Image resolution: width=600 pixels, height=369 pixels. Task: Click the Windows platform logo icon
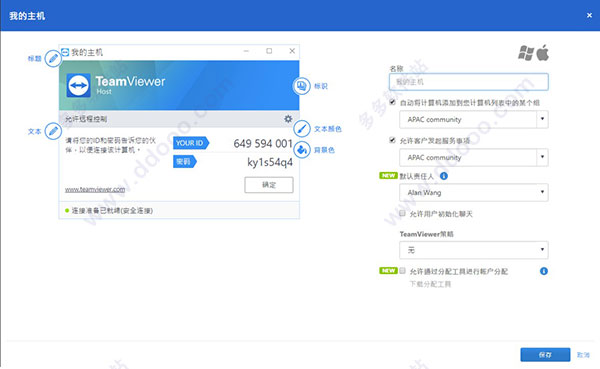[526, 53]
